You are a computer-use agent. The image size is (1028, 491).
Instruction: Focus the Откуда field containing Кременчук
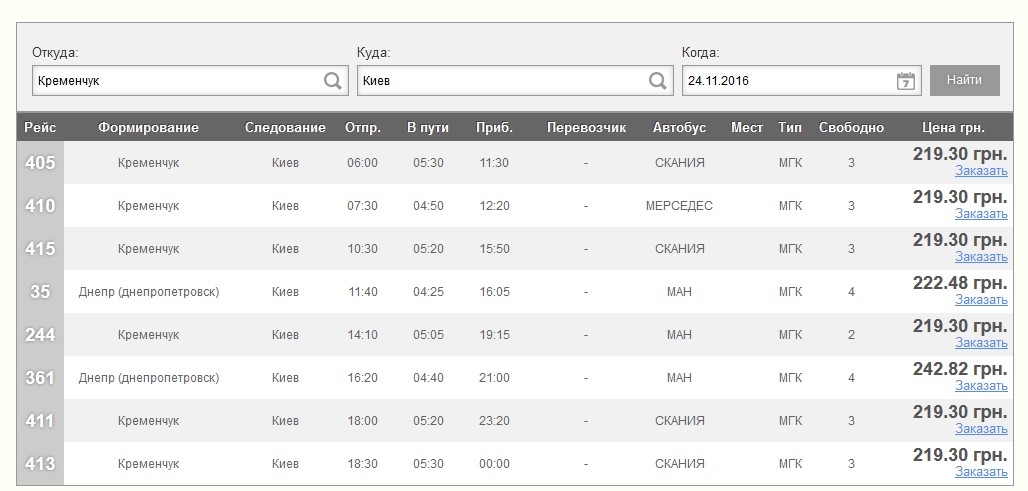pyautogui.click(x=175, y=81)
